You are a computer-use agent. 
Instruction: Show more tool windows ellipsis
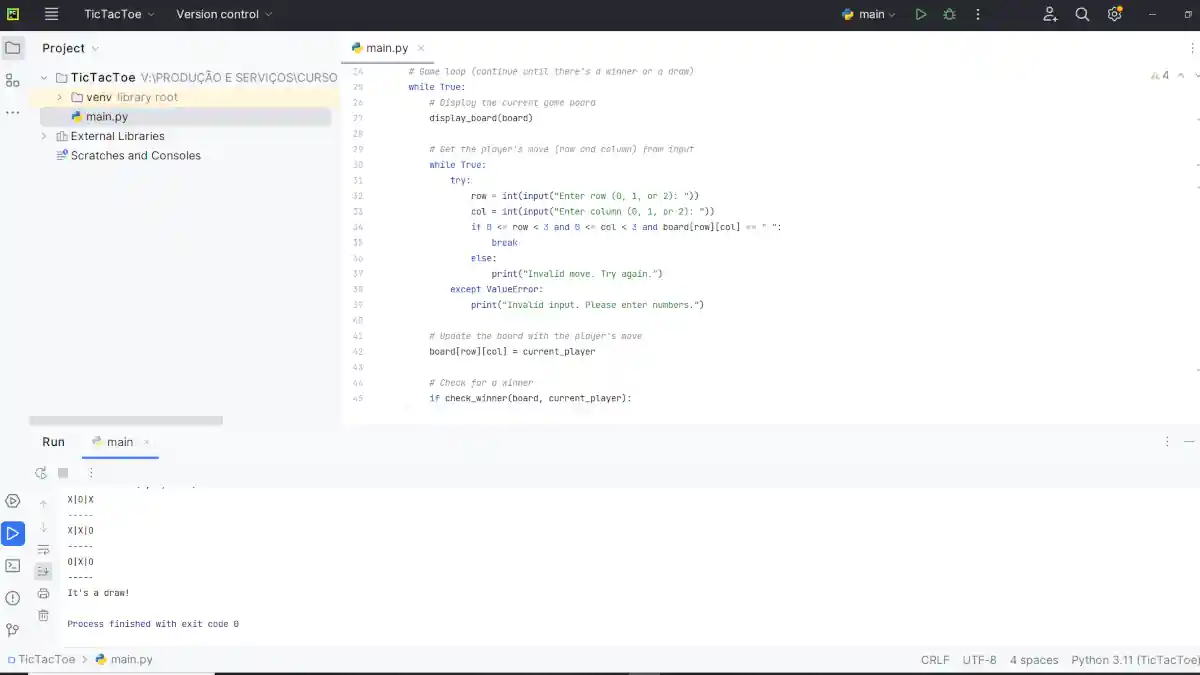point(13,112)
